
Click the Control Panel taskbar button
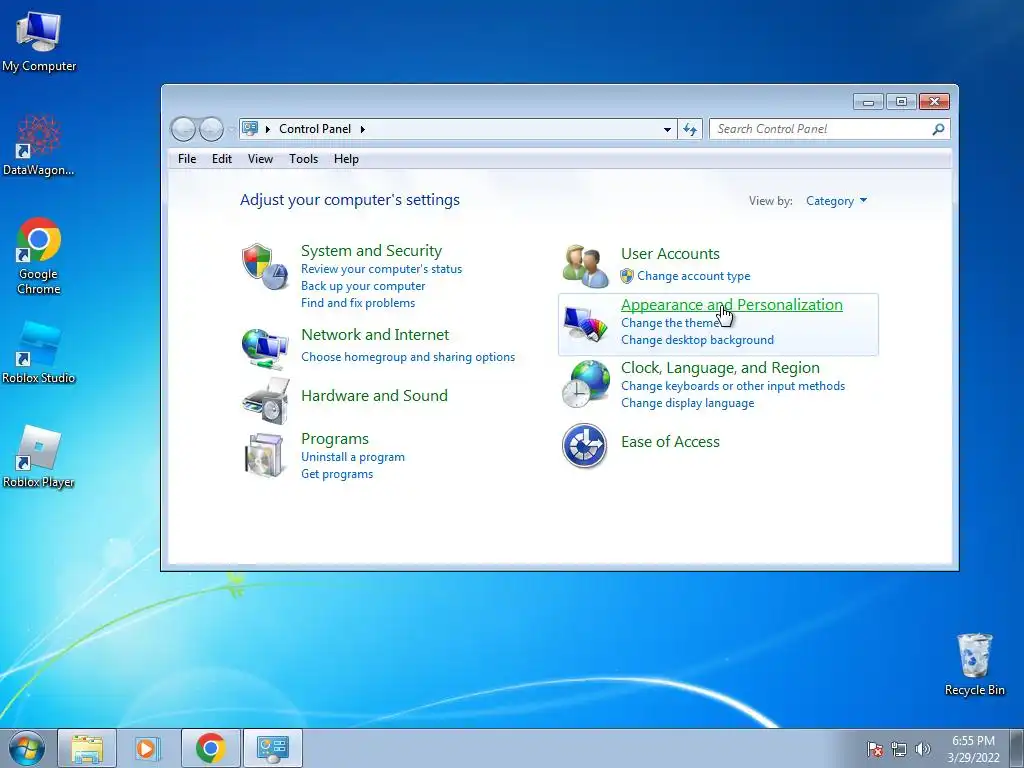pyautogui.click(x=272, y=748)
